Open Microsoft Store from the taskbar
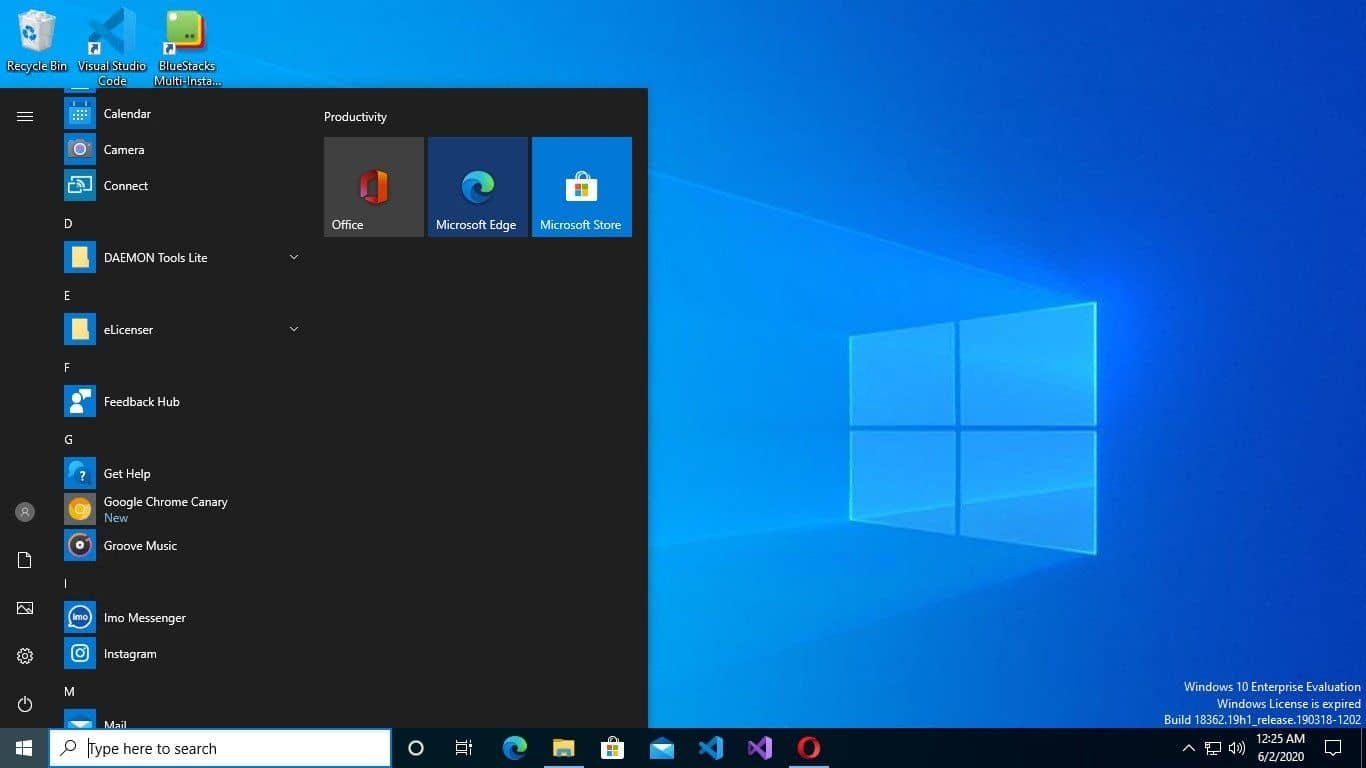The width and height of the screenshot is (1366, 768). (x=613, y=748)
